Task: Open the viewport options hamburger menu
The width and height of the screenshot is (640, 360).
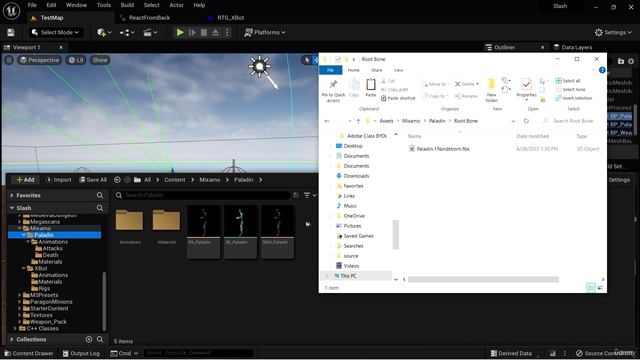Action: [9, 60]
